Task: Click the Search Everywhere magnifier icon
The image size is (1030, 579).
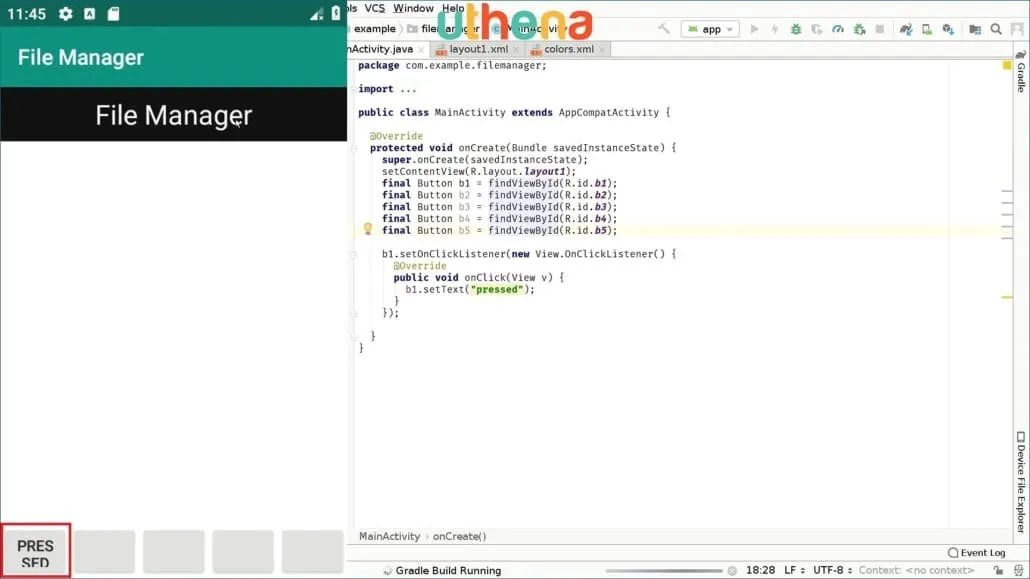Action: coord(996,29)
